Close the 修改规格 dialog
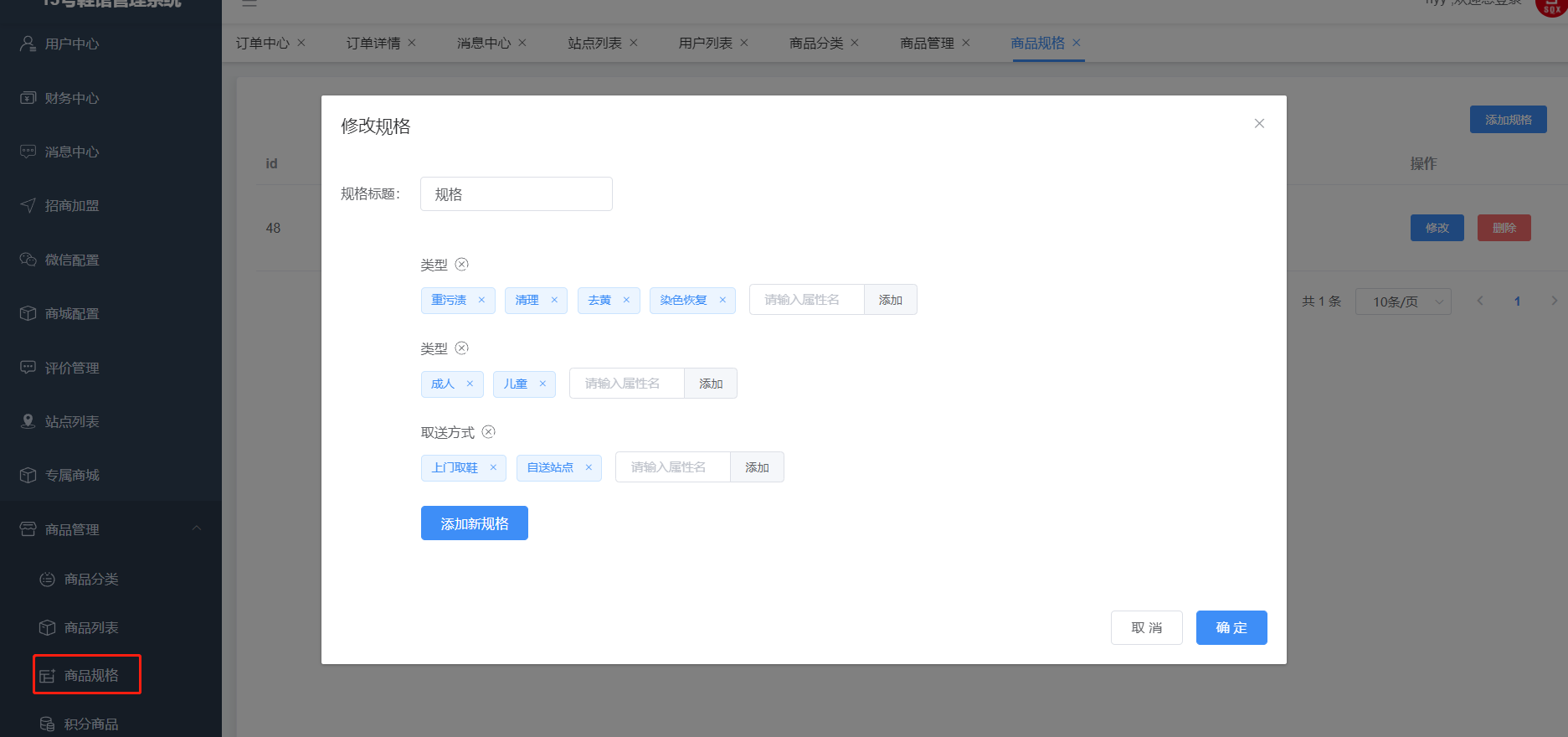Screen dimensions: 1568x737 1259,124
